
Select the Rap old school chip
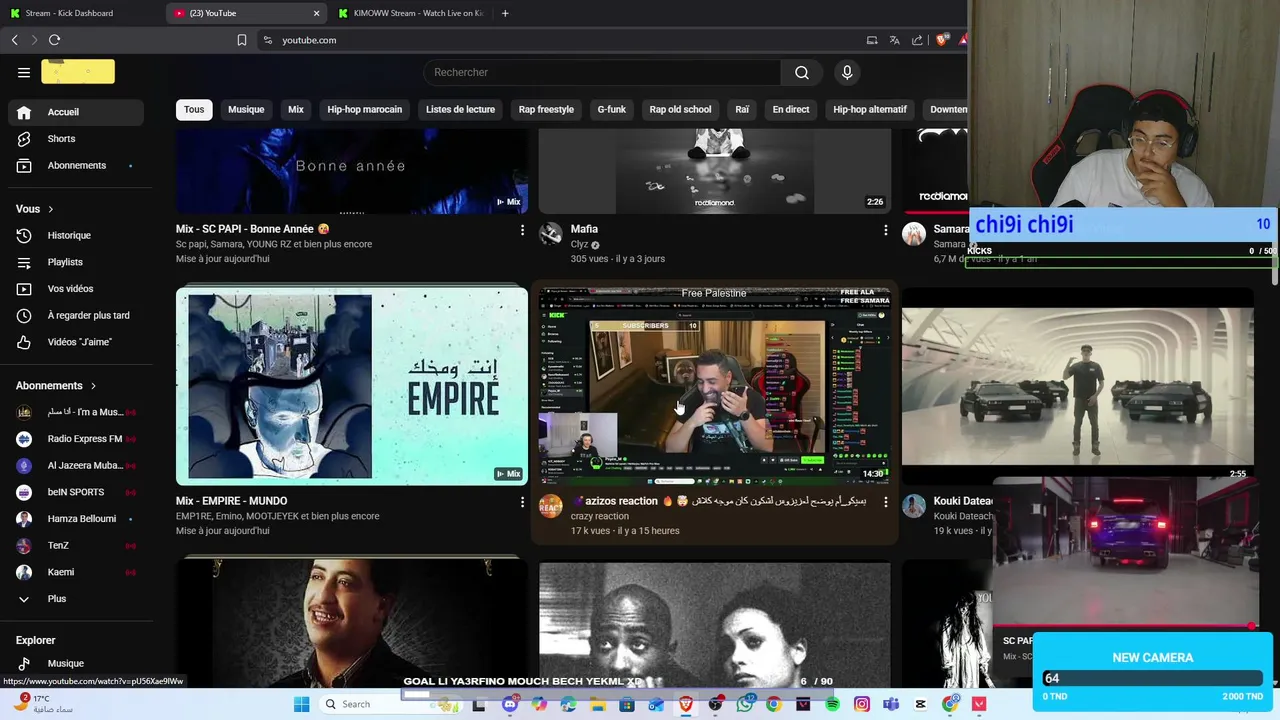(680, 109)
